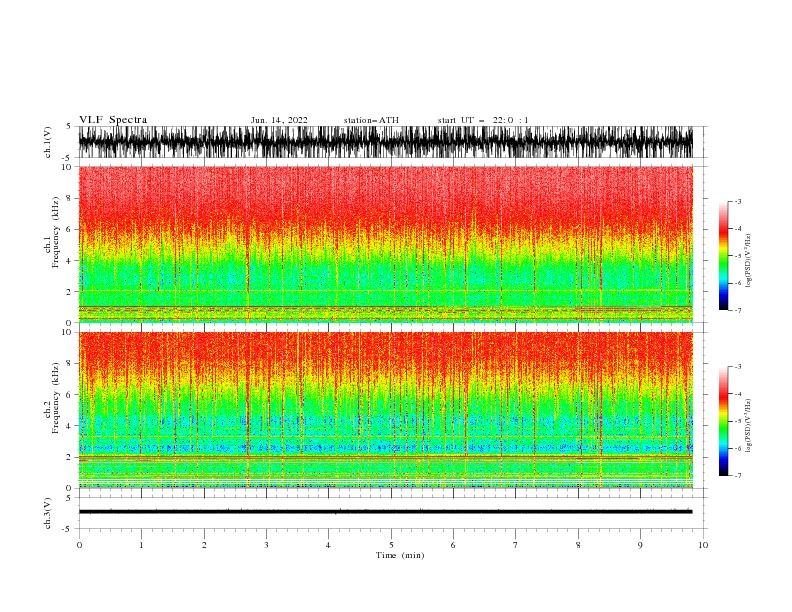Click the ch.1 voltage waveform strip

[x=385, y=142]
